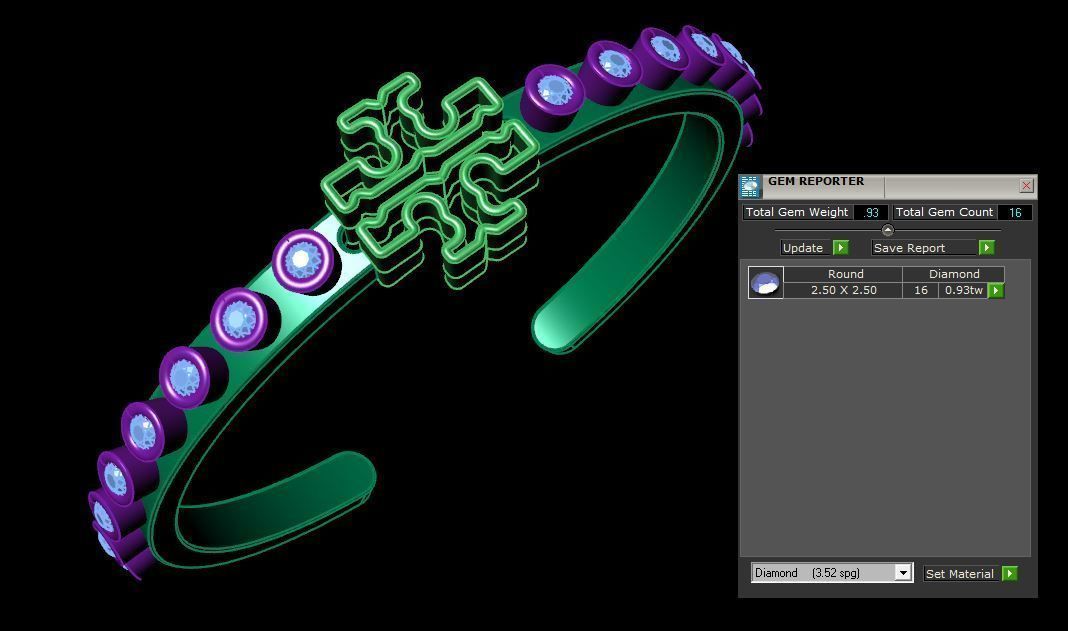Click the GEM REPORTER title bar text
The image size is (1068, 631).
pos(816,181)
